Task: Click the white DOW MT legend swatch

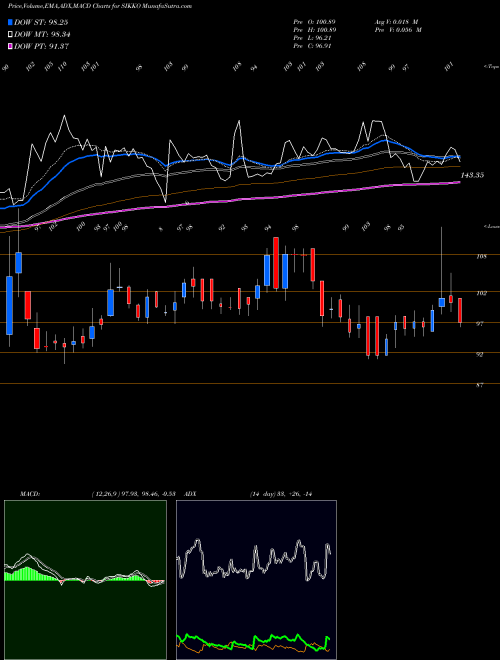Action: point(11,35)
